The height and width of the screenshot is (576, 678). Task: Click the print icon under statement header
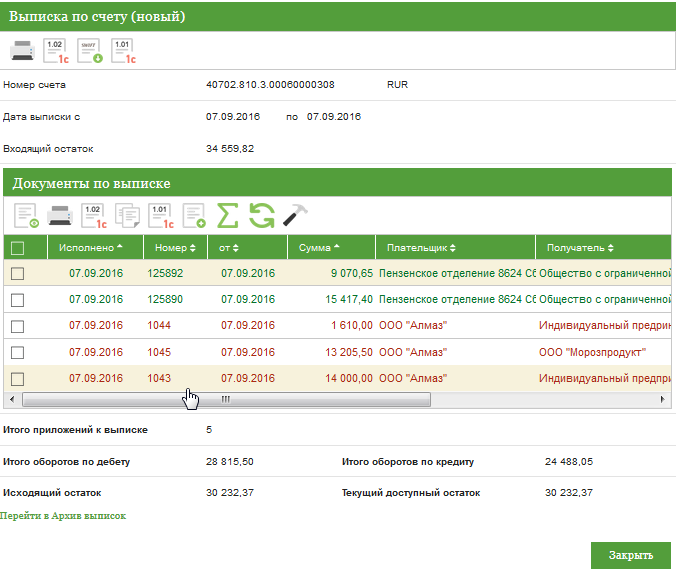tap(24, 51)
